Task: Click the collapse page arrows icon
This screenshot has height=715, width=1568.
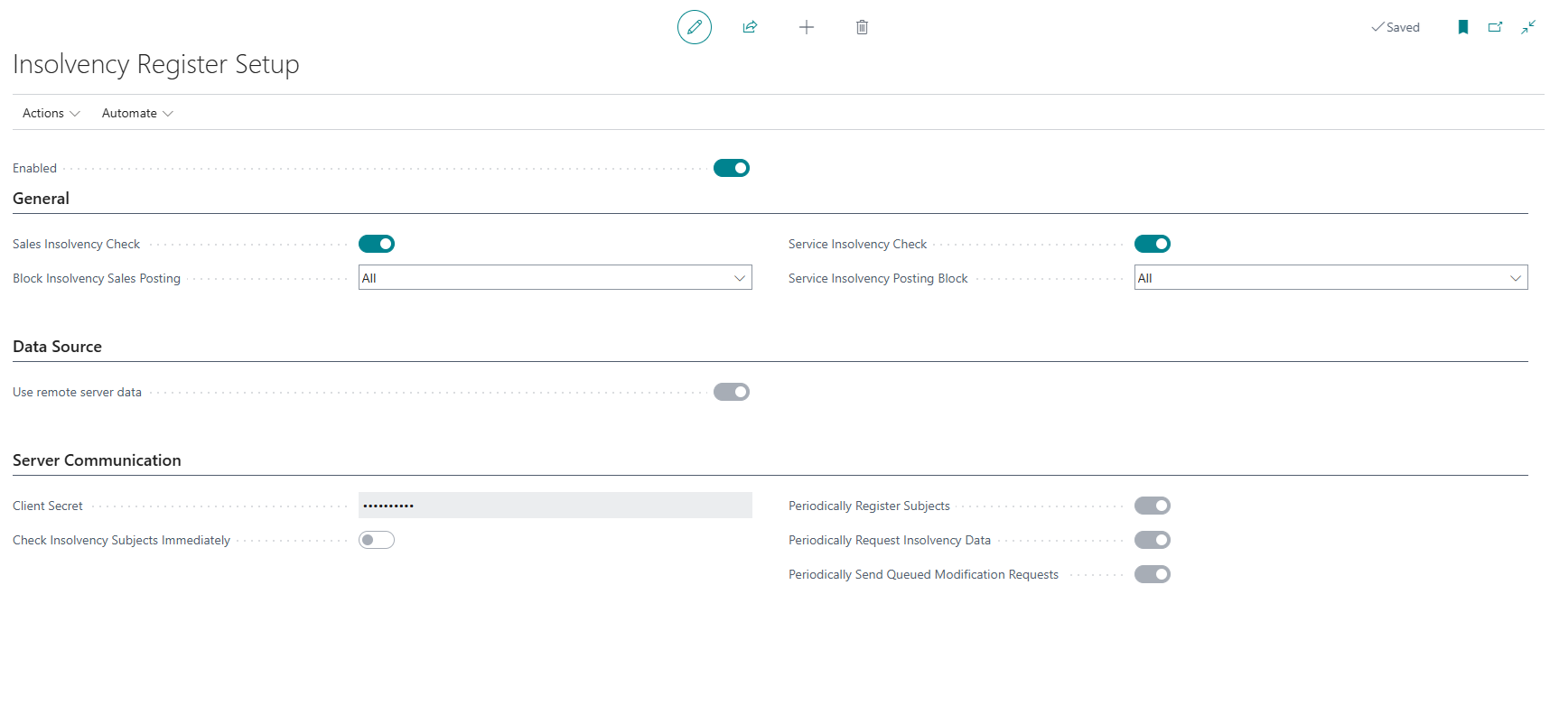Action: click(x=1528, y=27)
